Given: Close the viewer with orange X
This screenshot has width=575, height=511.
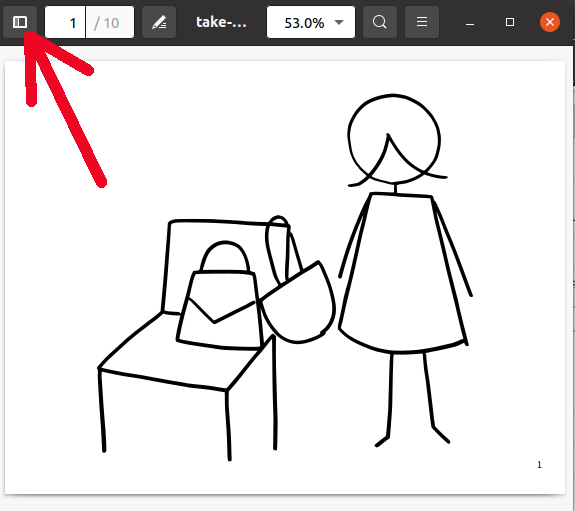Looking at the screenshot, I should [550, 22].
